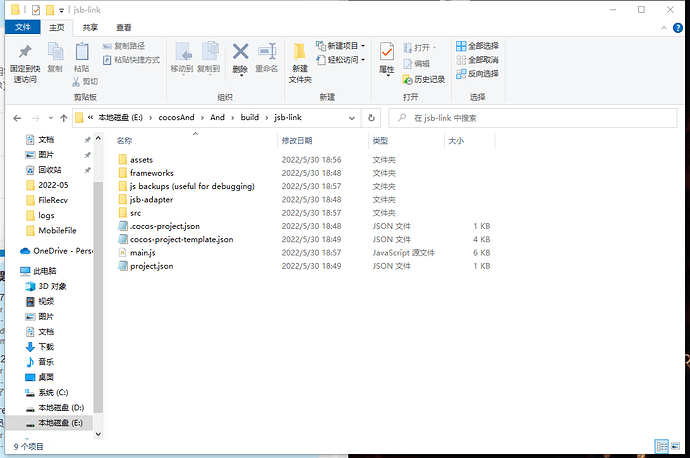690x458 pixels.
Task: Click the Properties (属性) checkmark icon
Action: pos(386,53)
